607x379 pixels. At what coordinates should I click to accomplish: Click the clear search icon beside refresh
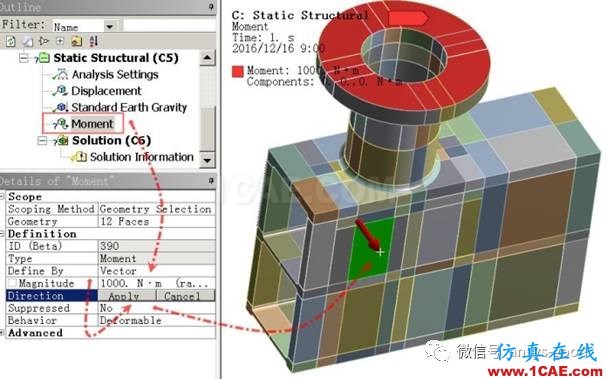point(27,41)
